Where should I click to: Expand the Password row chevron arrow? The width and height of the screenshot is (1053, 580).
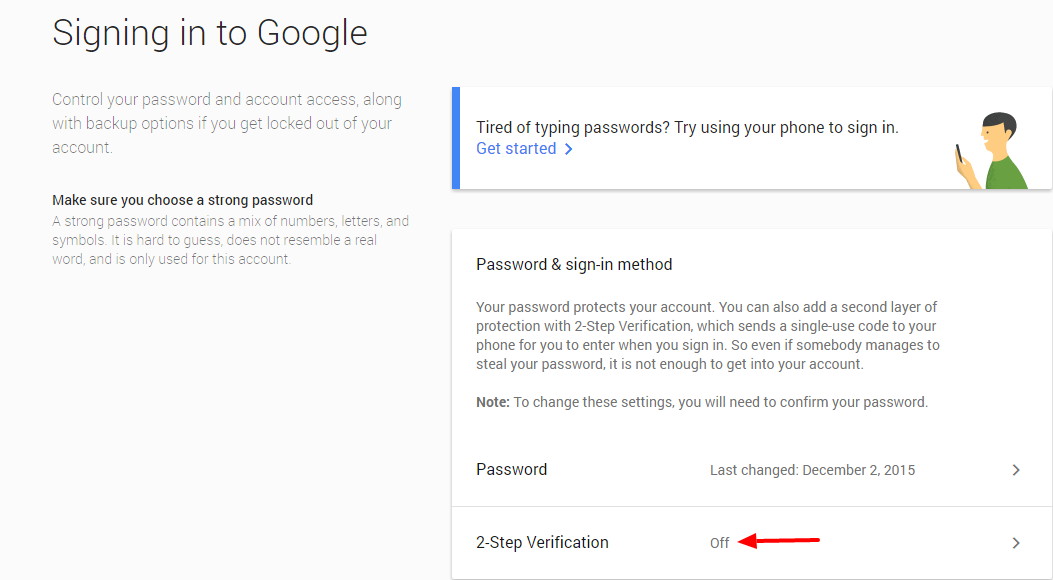coord(1016,470)
